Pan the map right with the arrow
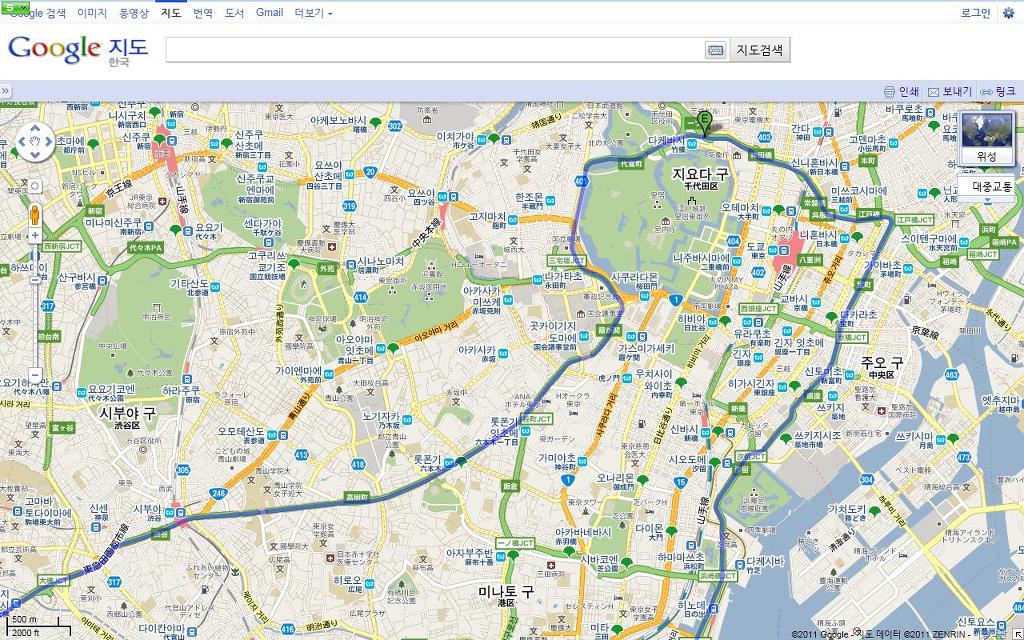This screenshot has width=1024, height=640. (49, 142)
